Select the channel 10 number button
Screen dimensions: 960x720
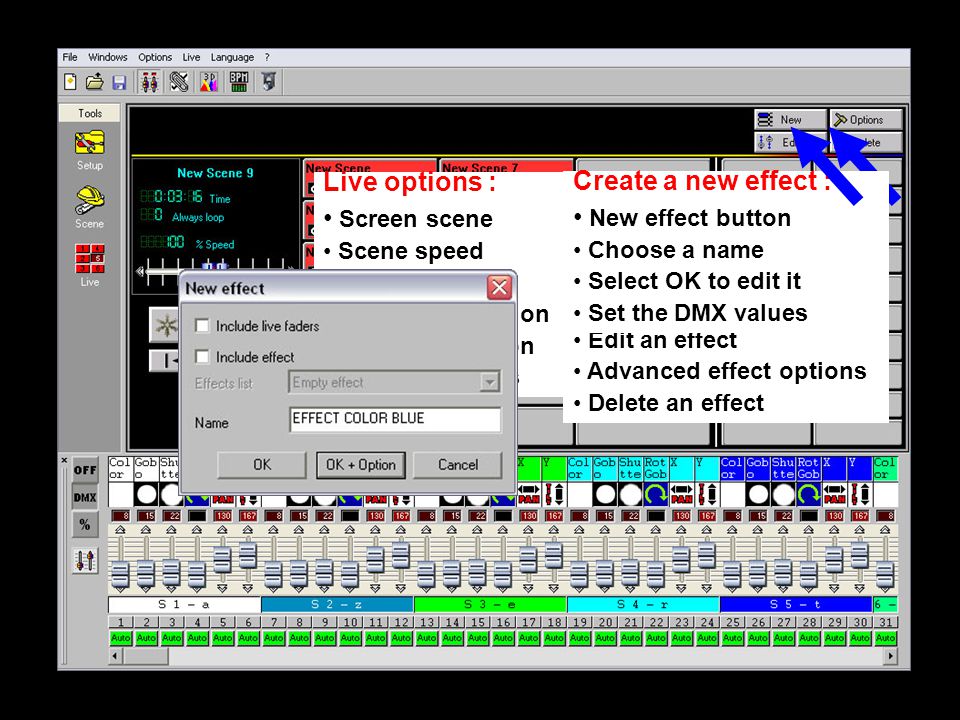point(350,622)
